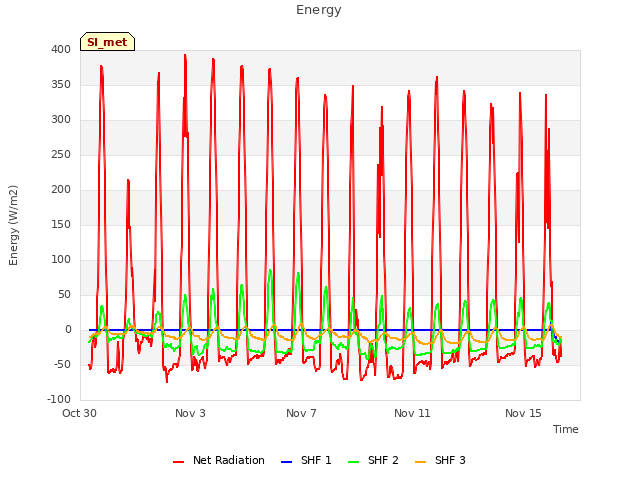Click the blue SHF 1 legend swatch
The width and height of the screenshot is (640, 480).
(287, 462)
